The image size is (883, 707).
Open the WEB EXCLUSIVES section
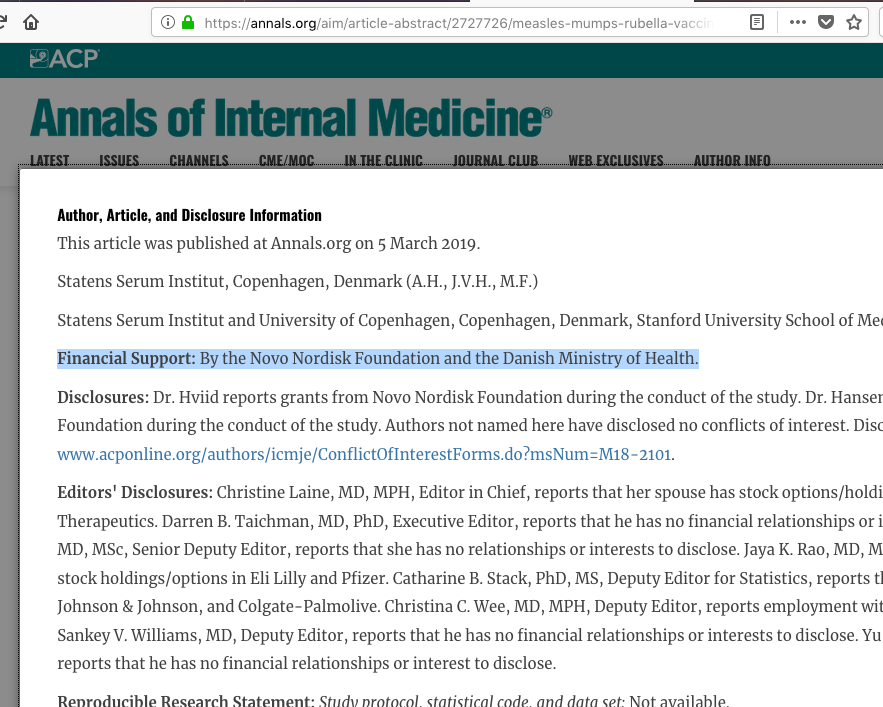coord(615,160)
